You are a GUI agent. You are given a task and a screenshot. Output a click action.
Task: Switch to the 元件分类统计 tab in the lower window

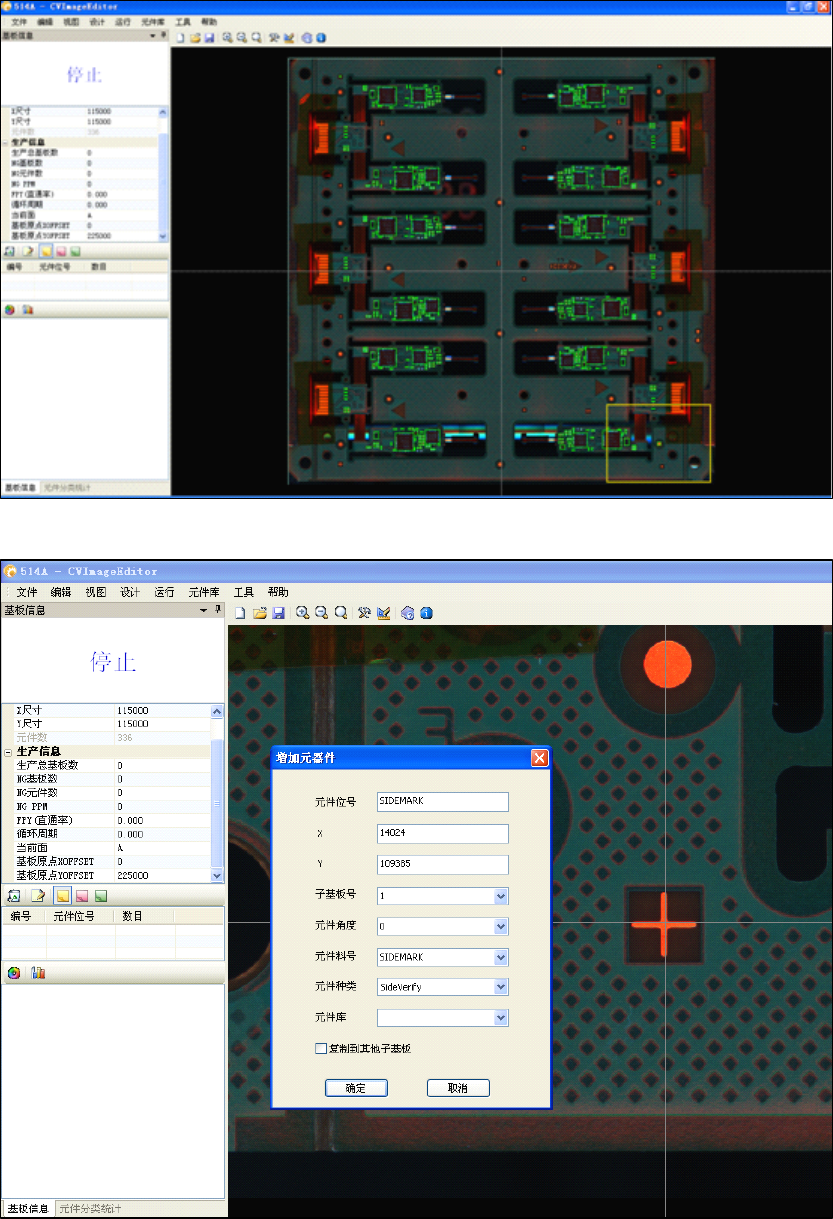tap(90, 1209)
